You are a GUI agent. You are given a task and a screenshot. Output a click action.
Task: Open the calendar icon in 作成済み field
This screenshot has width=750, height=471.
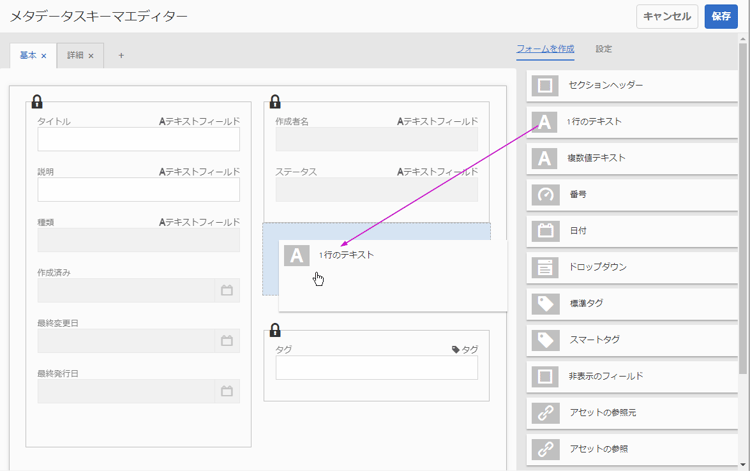coord(227,290)
